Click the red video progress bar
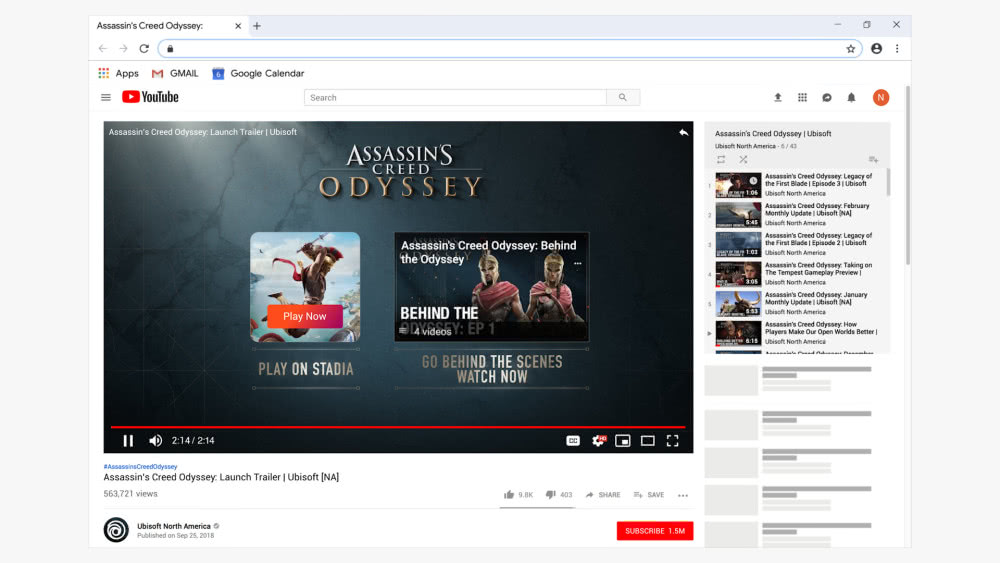 [x=398, y=427]
